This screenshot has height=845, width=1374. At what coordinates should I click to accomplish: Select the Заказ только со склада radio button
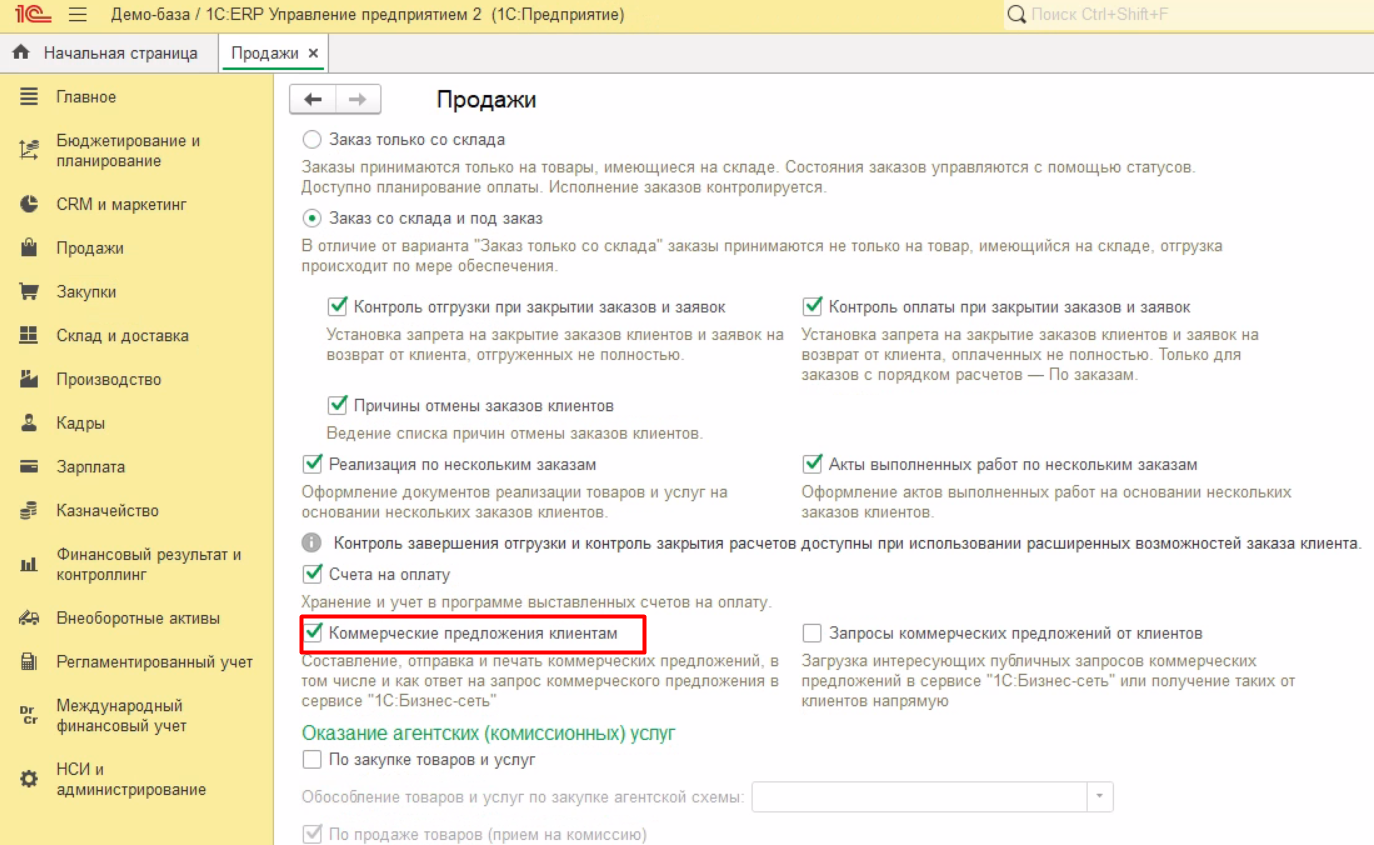[312, 140]
